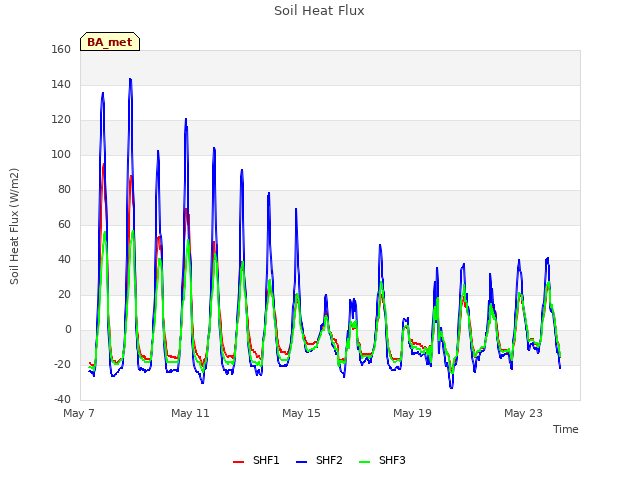640x480 pixels.
Task: Toggle the SHF1 series in legend
Action: pyautogui.click(x=256, y=460)
